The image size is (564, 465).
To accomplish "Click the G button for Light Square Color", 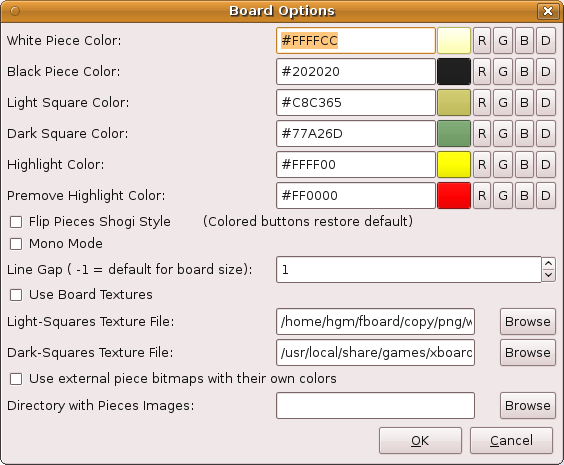I will 503,102.
